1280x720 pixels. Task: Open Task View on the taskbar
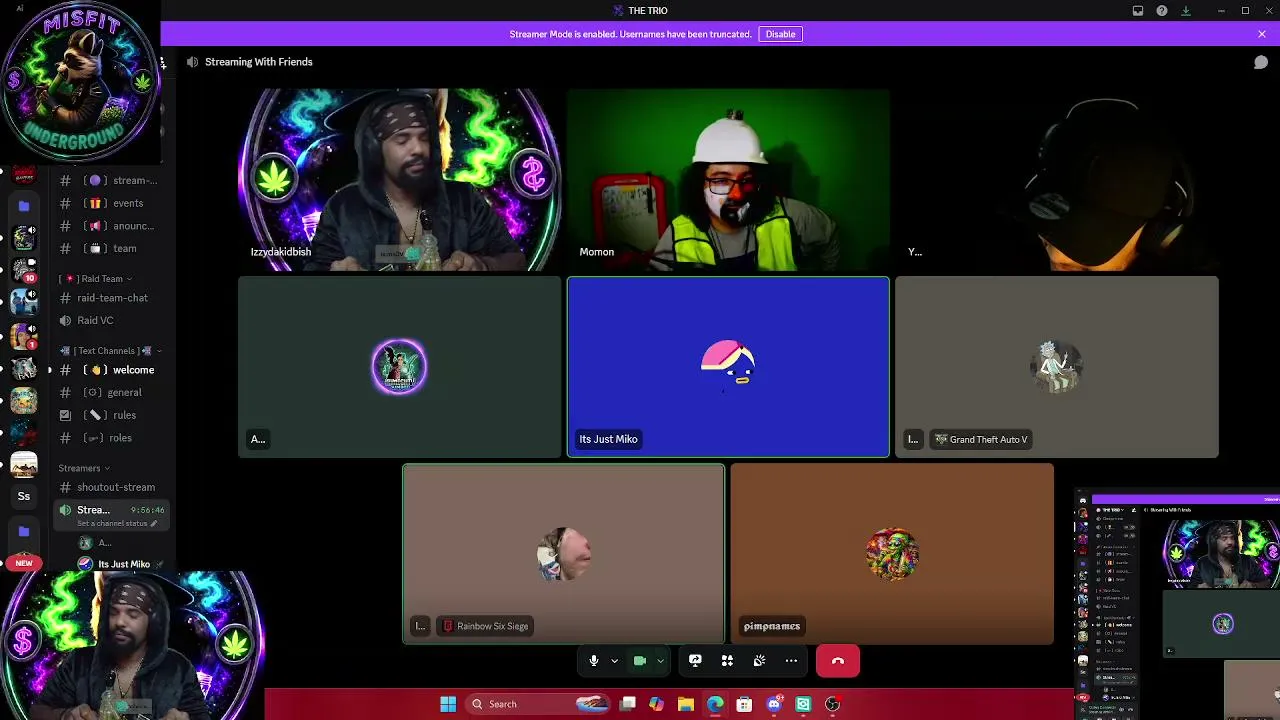(627, 704)
